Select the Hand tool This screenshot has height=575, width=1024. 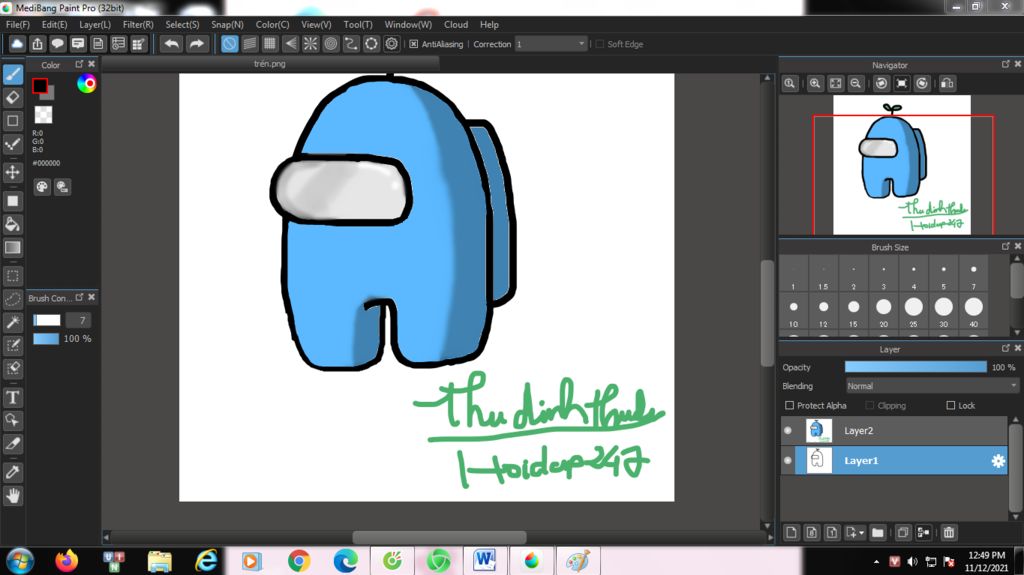[13, 496]
